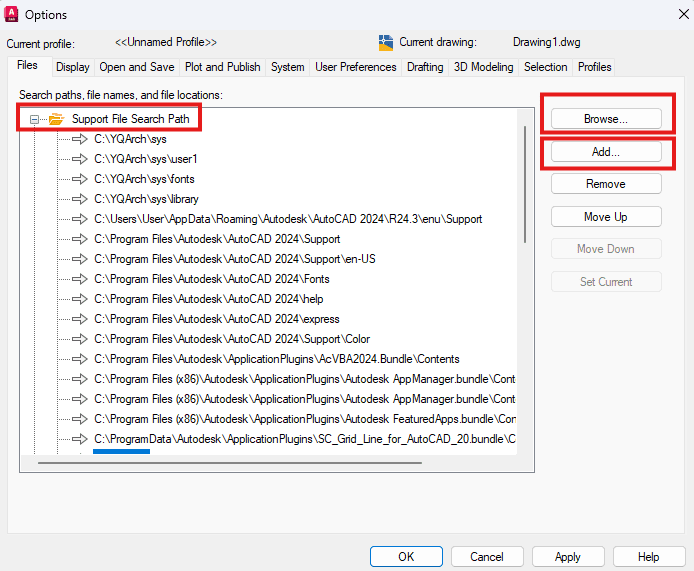Close the Options dialog
The width and height of the screenshot is (694, 571).
683,14
